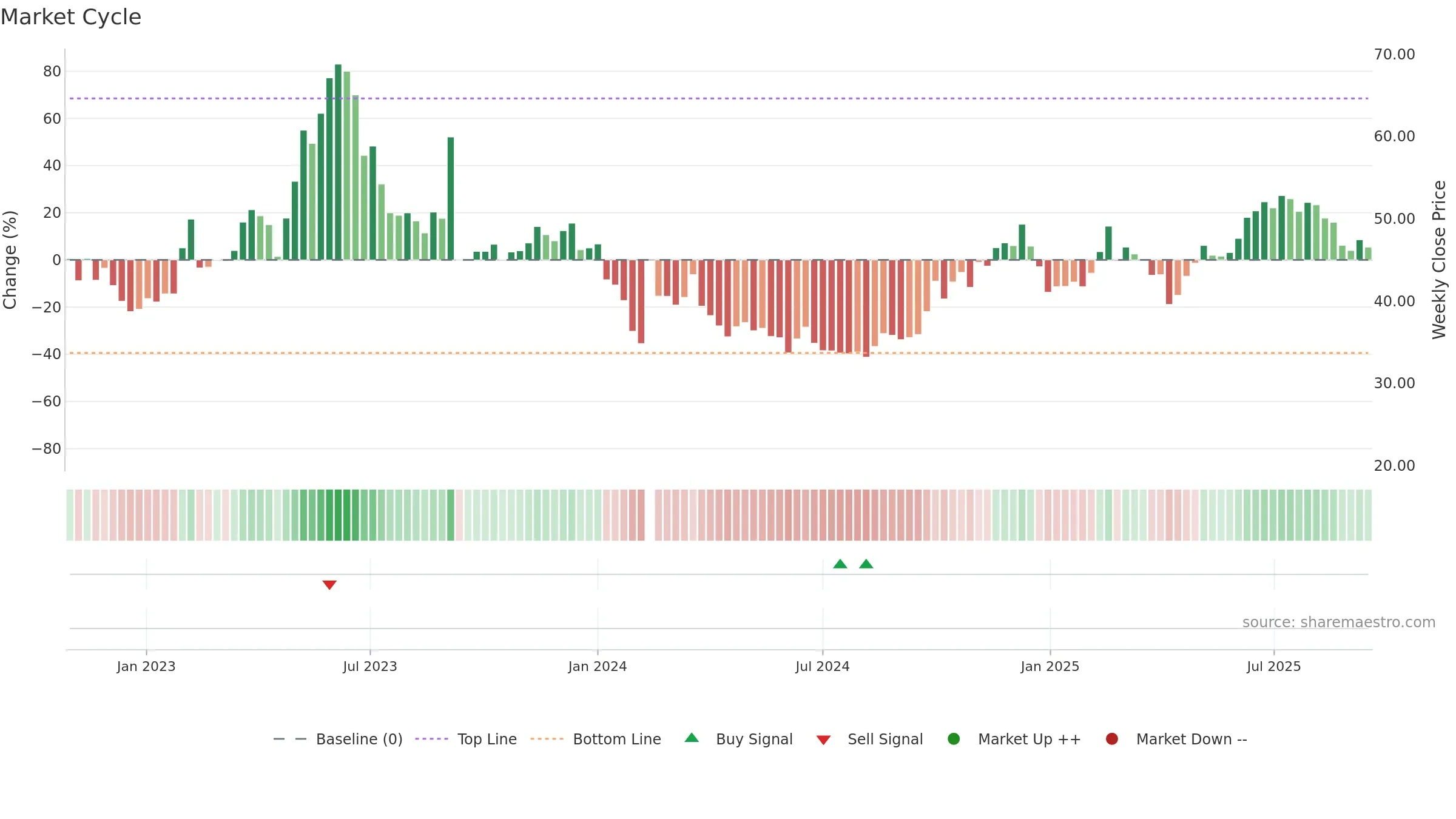Viewport: 1456px width, 819px height.
Task: Click the −40 tick on Change axis
Action: 47,354
